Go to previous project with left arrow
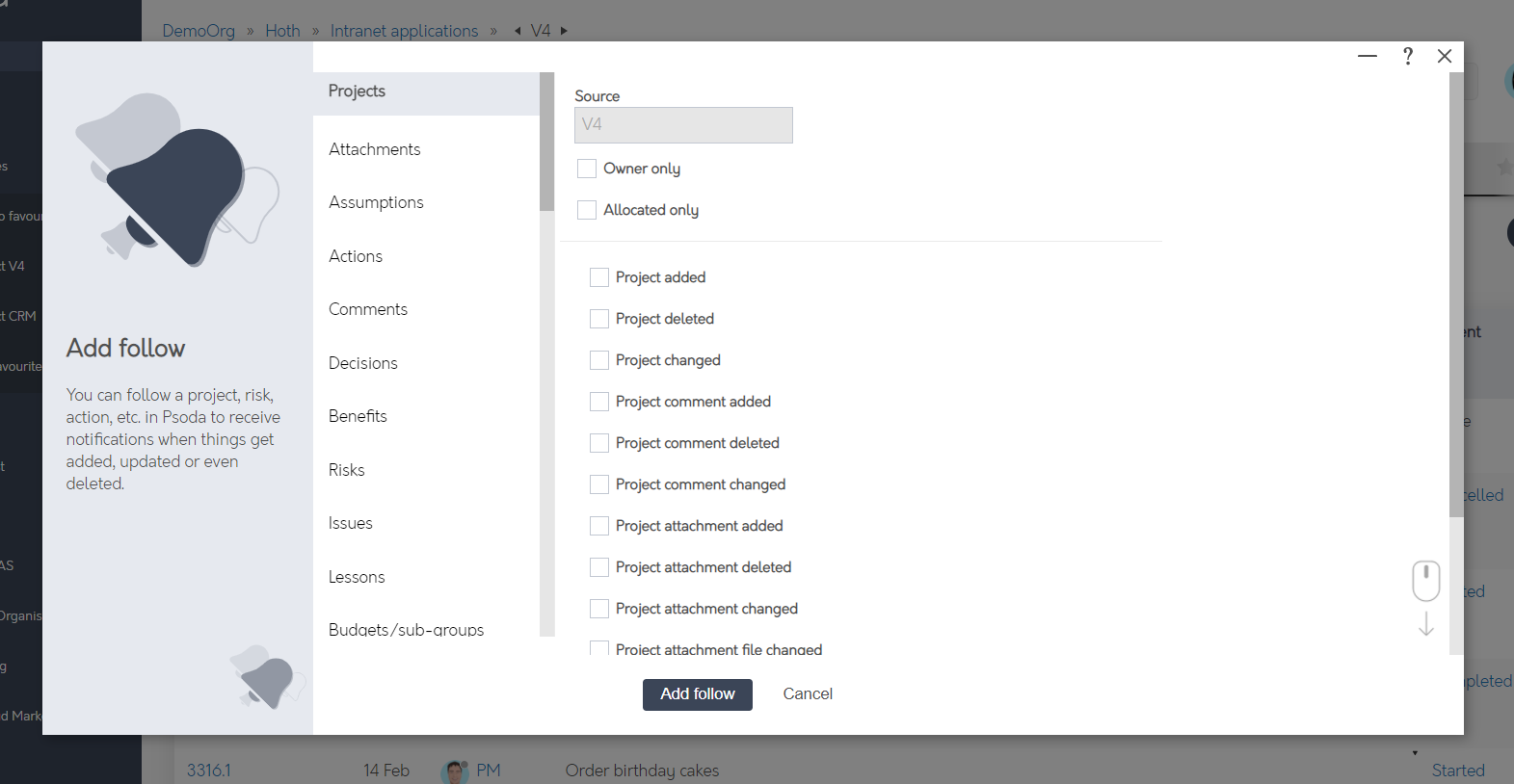Viewport: 1514px width, 784px height. coord(518,31)
